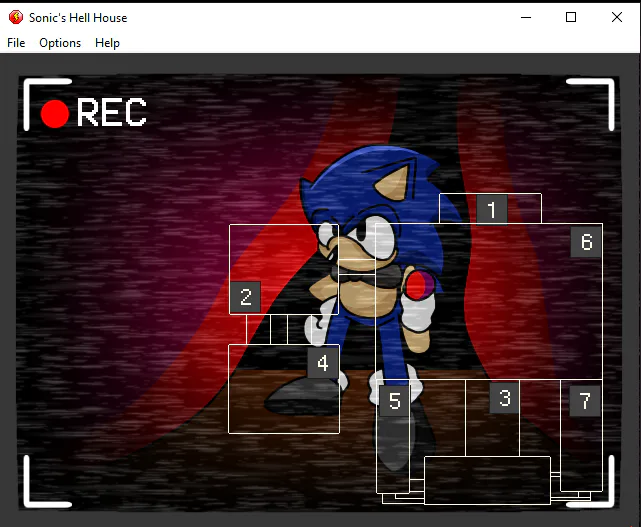Switch to camera 5 on the map
This screenshot has height=527, width=641.
(394, 401)
